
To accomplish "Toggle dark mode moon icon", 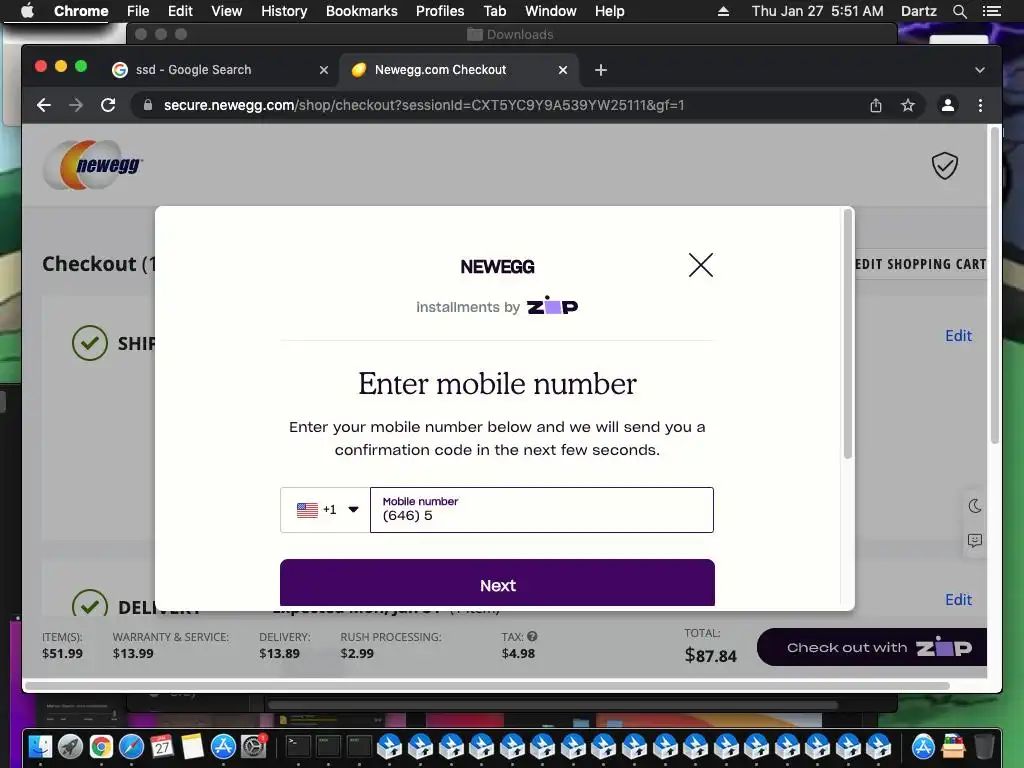I will pyautogui.click(x=974, y=506).
